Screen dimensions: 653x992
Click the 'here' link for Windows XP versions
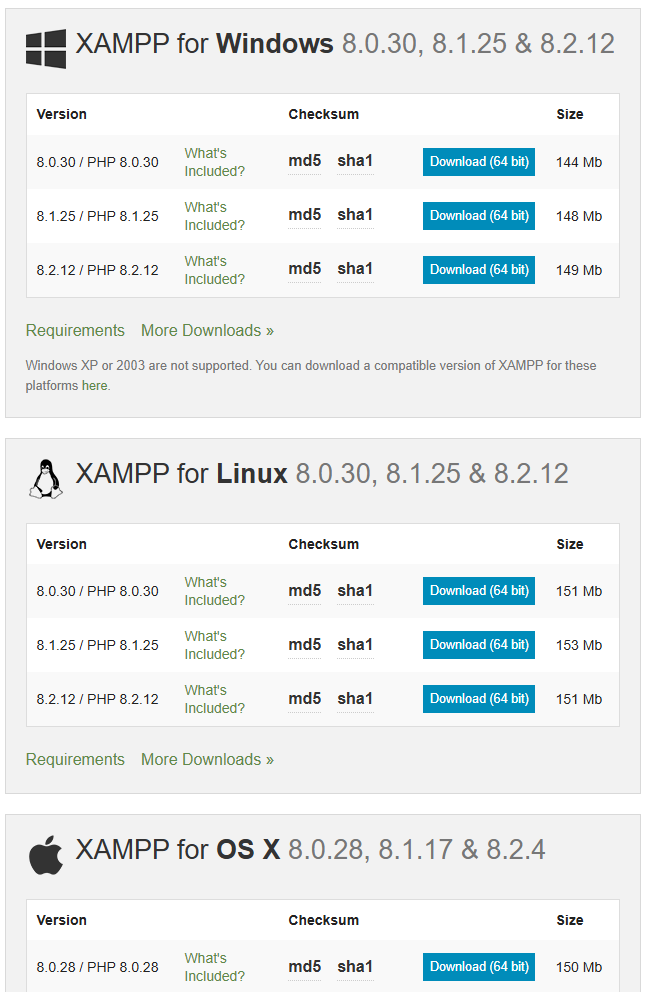(94, 386)
